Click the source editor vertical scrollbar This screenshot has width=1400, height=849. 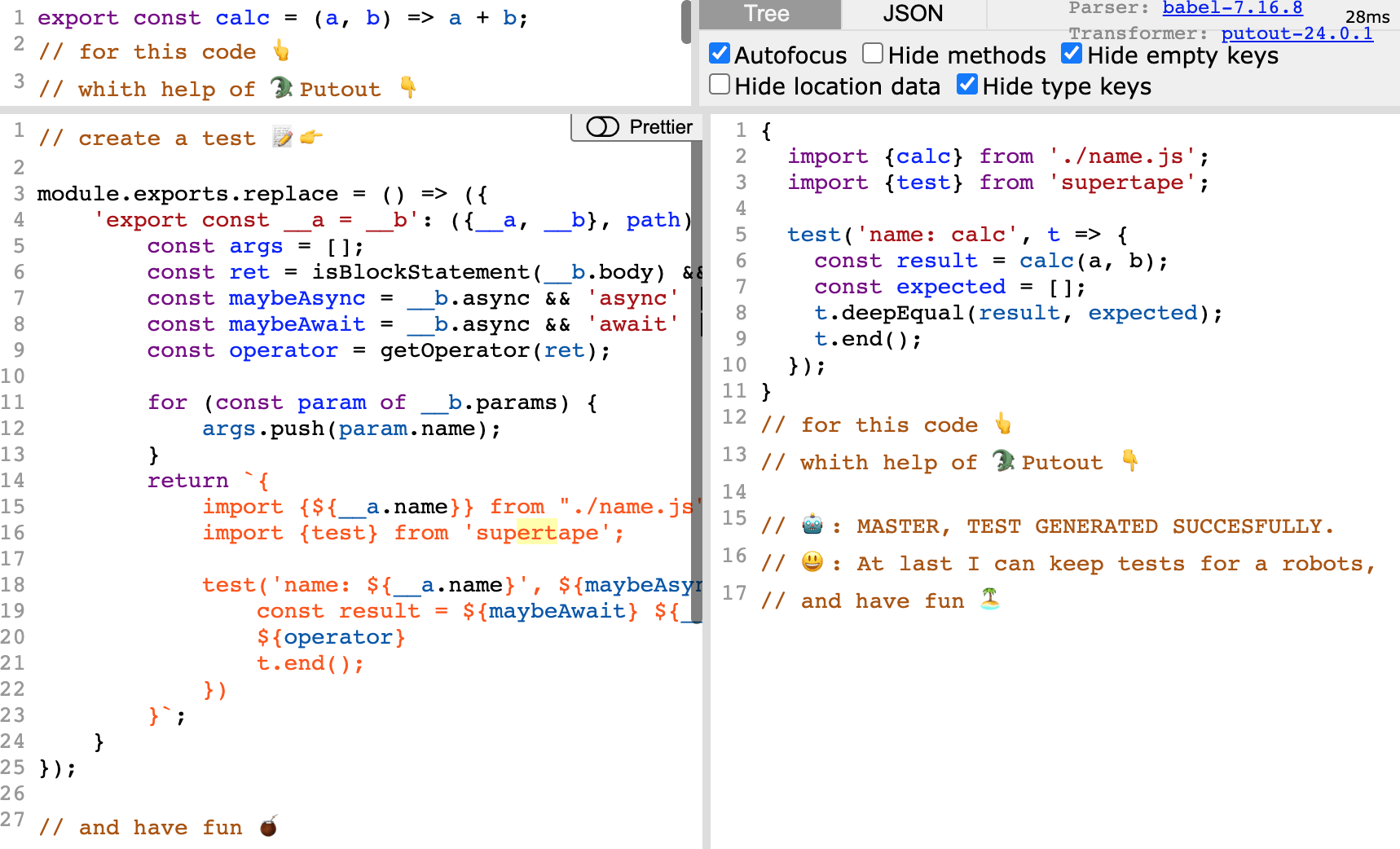click(686, 22)
